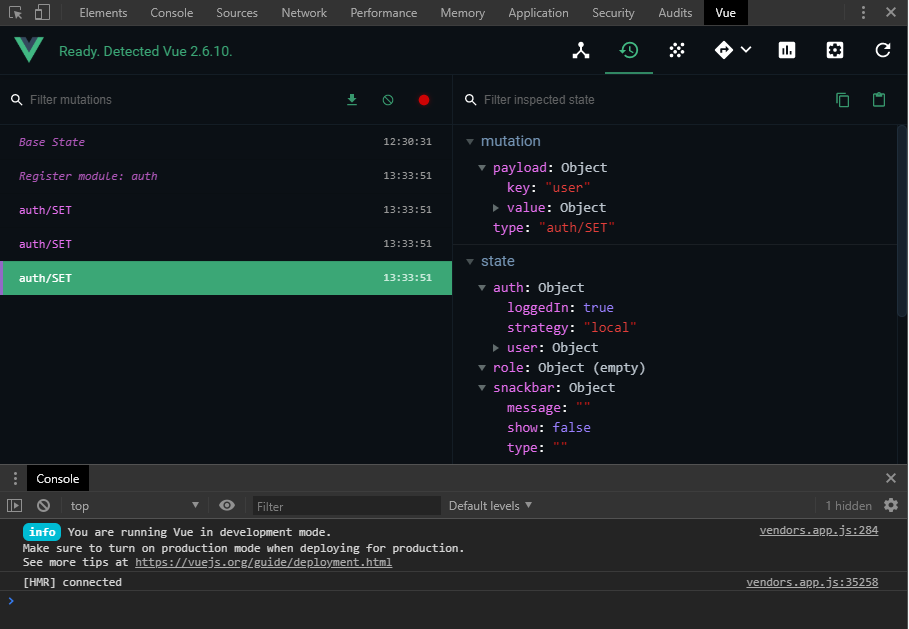The height and width of the screenshot is (629, 909).
Task: Switch to the Console tab in top bar
Action: [172, 13]
